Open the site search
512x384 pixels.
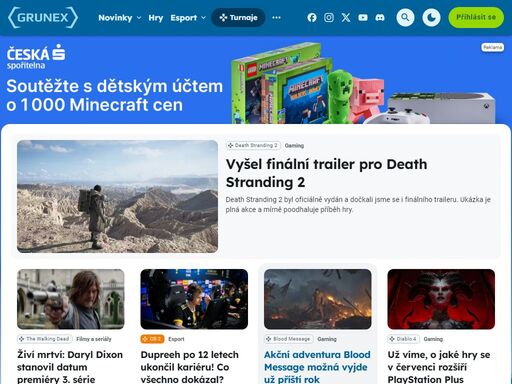coord(405,17)
